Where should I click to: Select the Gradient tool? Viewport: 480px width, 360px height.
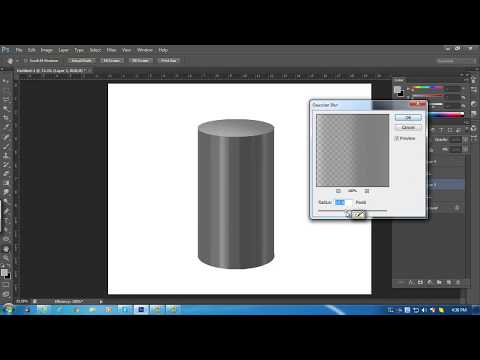[6, 183]
